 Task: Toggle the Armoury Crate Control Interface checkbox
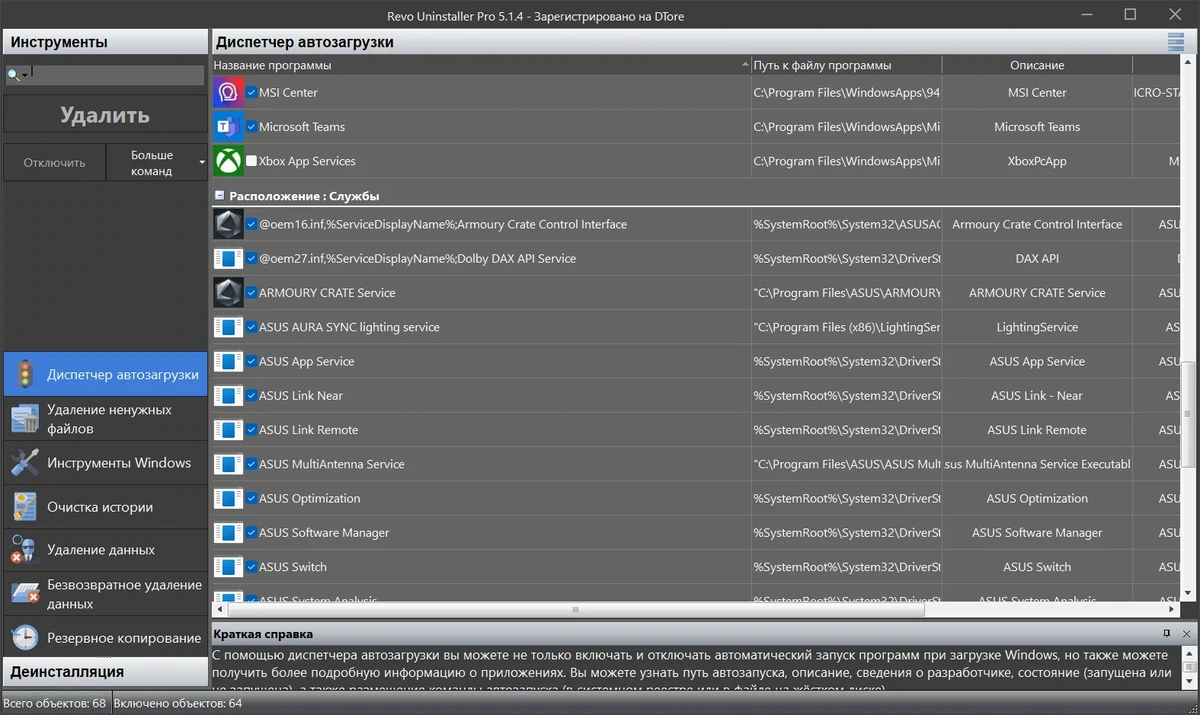pos(252,225)
